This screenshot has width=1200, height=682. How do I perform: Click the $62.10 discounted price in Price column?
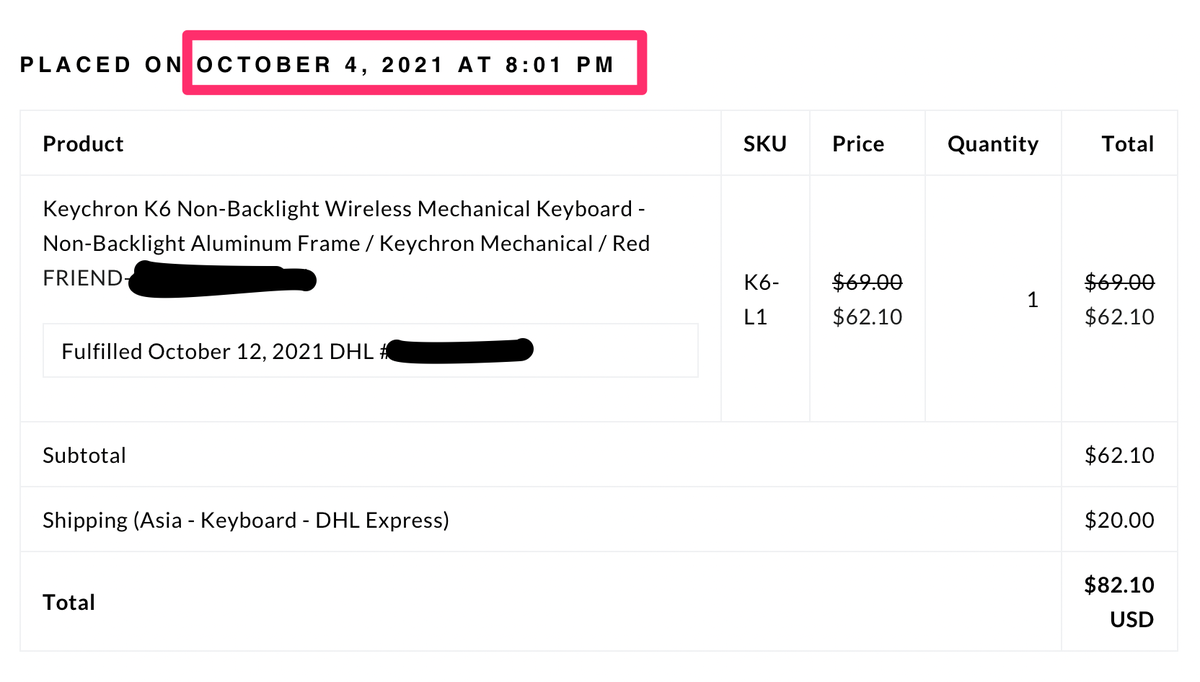(x=868, y=317)
